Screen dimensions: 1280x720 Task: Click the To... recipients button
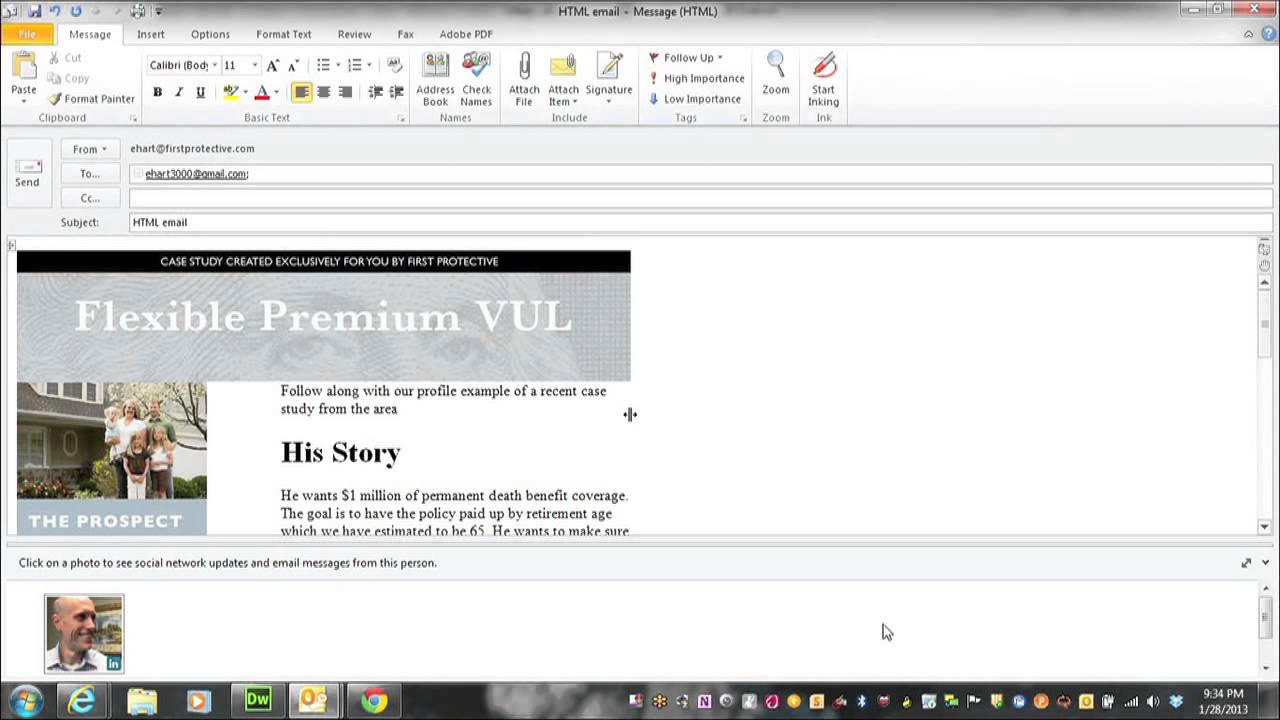click(x=89, y=174)
